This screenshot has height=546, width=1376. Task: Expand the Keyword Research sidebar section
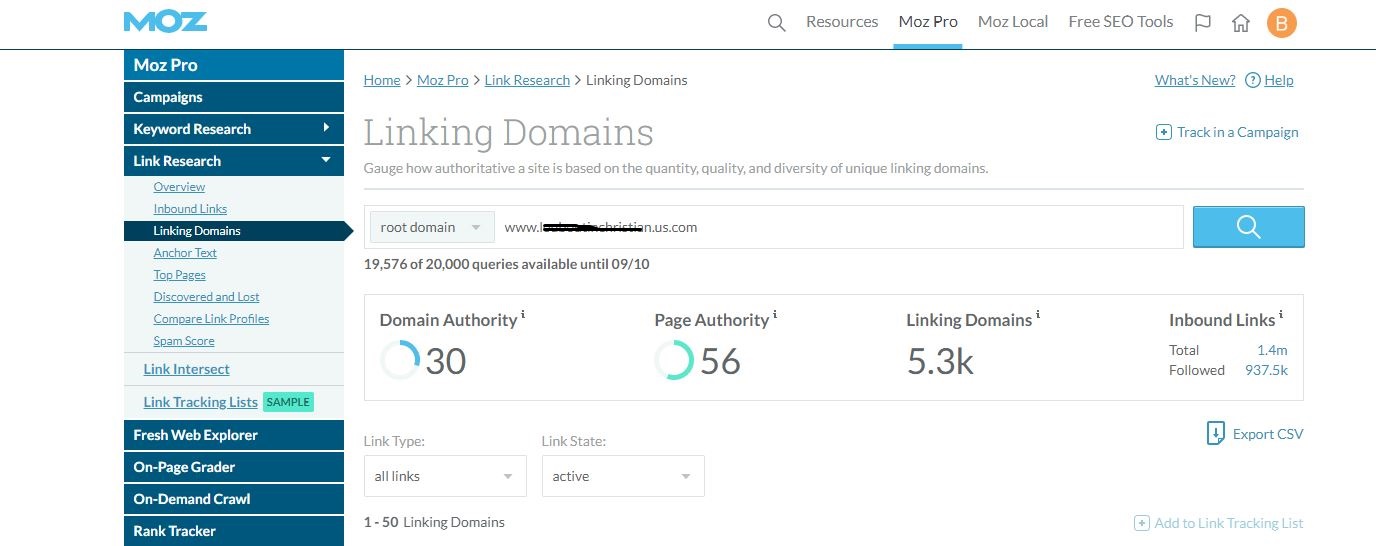[x=326, y=128]
